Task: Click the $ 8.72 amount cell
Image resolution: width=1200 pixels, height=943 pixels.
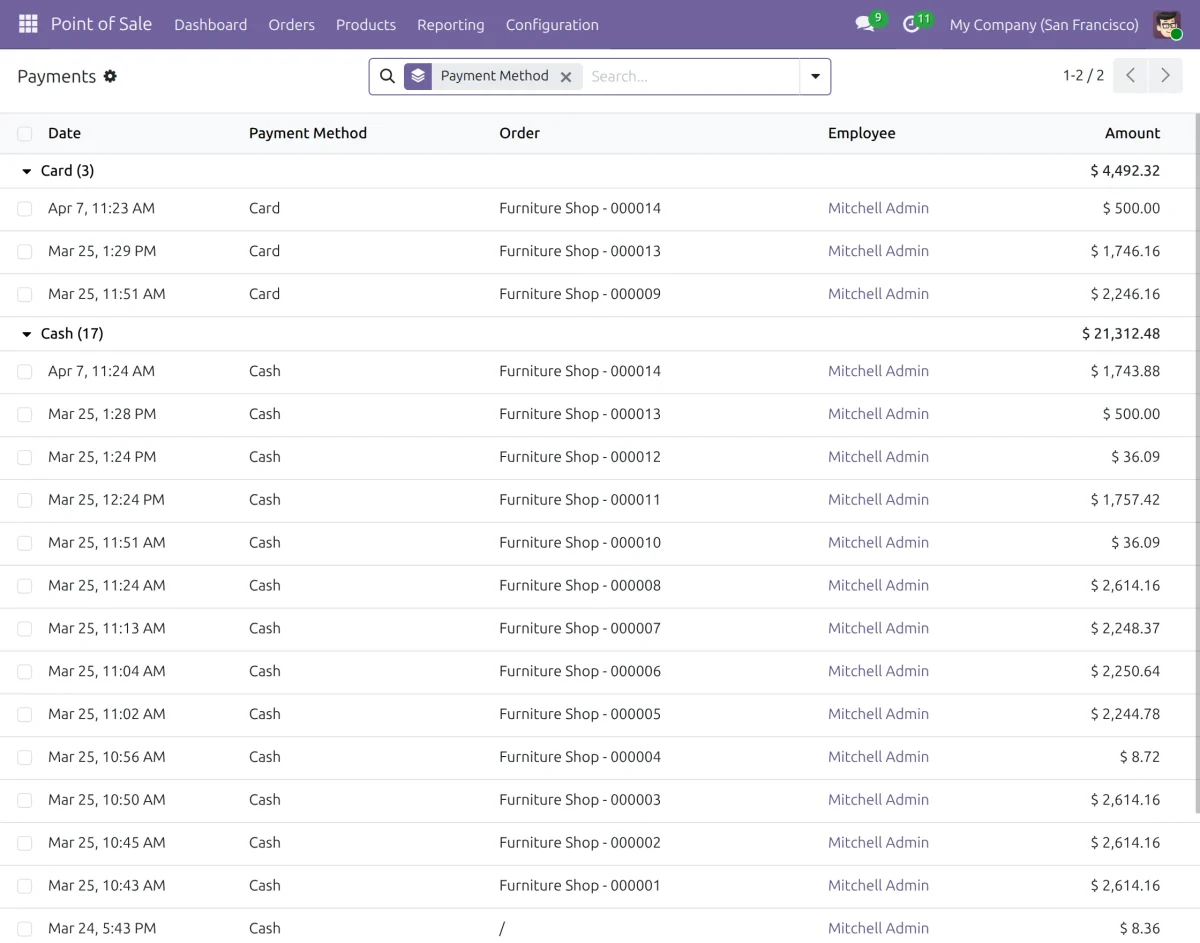Action: 1140,757
